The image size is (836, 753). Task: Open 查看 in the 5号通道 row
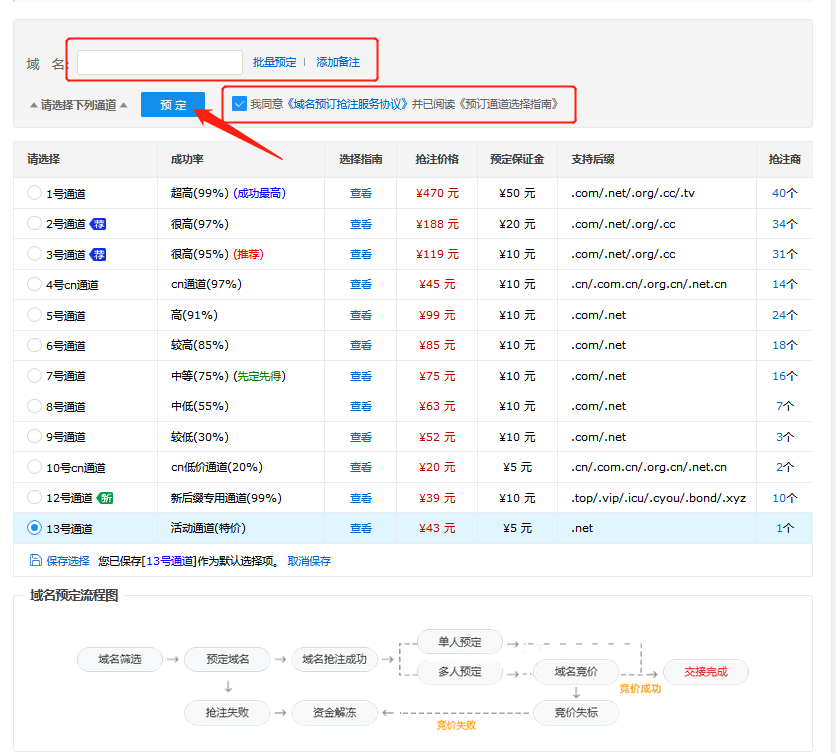[x=360, y=315]
